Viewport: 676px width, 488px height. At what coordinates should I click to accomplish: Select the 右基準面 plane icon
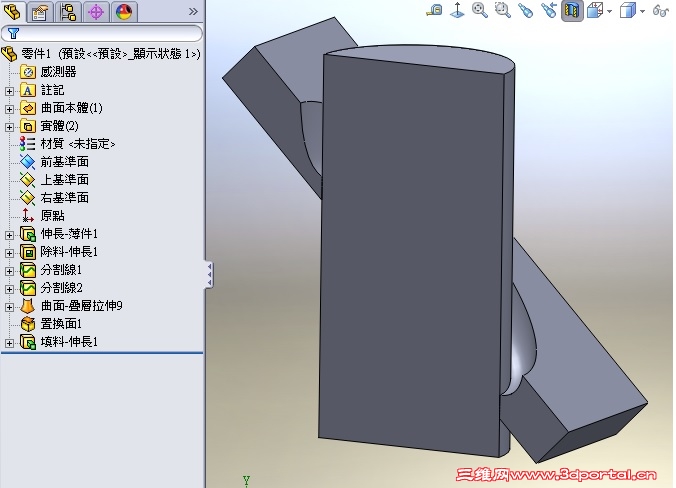coord(28,198)
